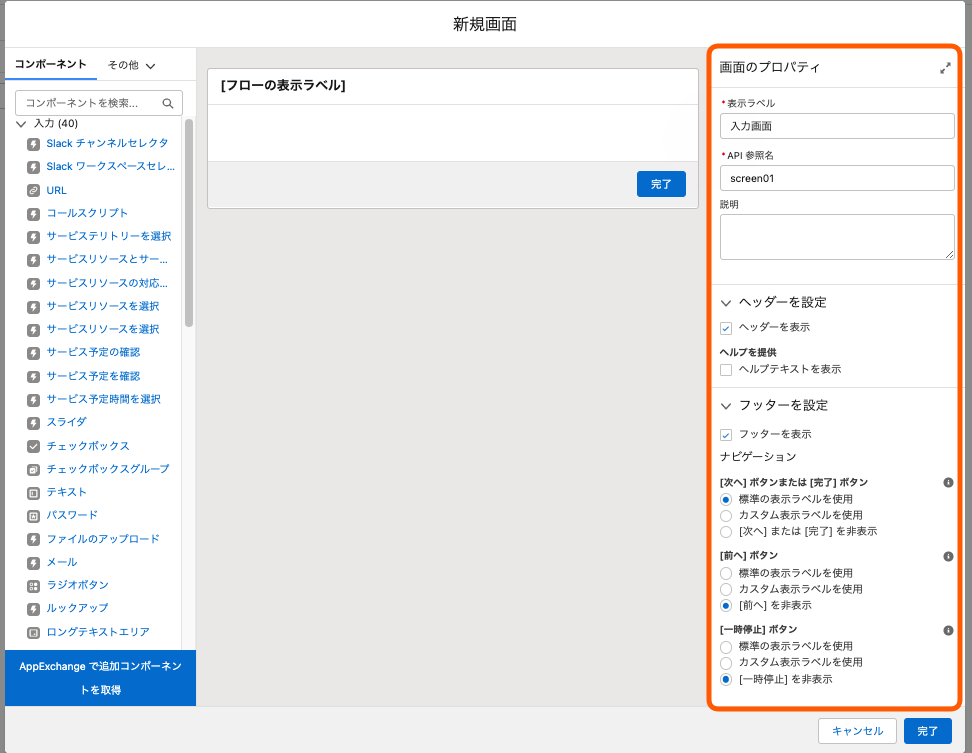This screenshot has width=972, height=753.
Task: Click the サービスリソースの対応... component icon
Action: (x=33, y=284)
